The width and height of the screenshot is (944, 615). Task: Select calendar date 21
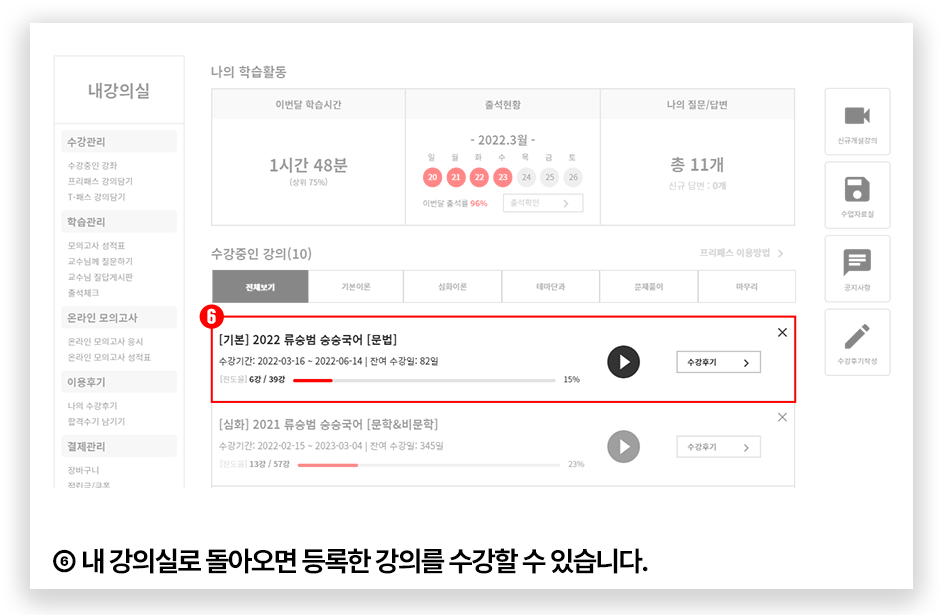click(456, 178)
